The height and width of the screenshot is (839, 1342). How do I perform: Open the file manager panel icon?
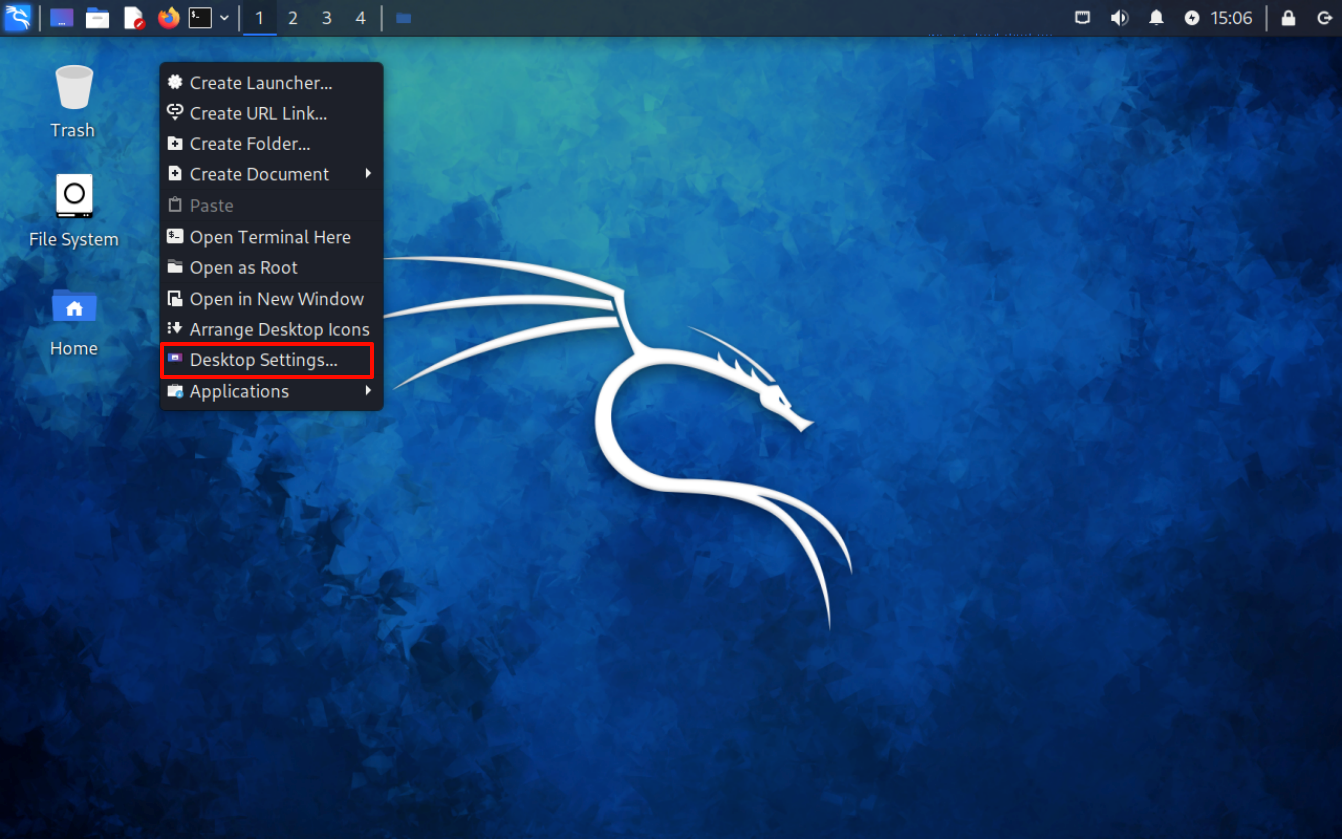97,18
